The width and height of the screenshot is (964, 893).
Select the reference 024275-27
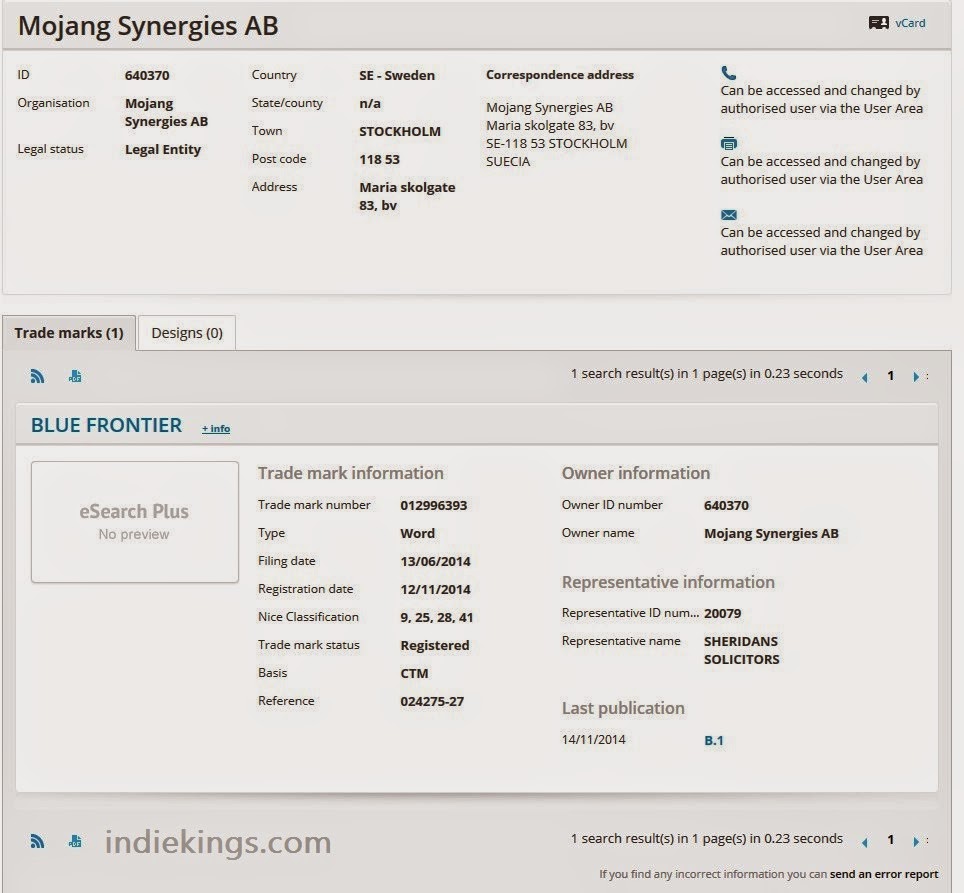pyautogui.click(x=432, y=701)
